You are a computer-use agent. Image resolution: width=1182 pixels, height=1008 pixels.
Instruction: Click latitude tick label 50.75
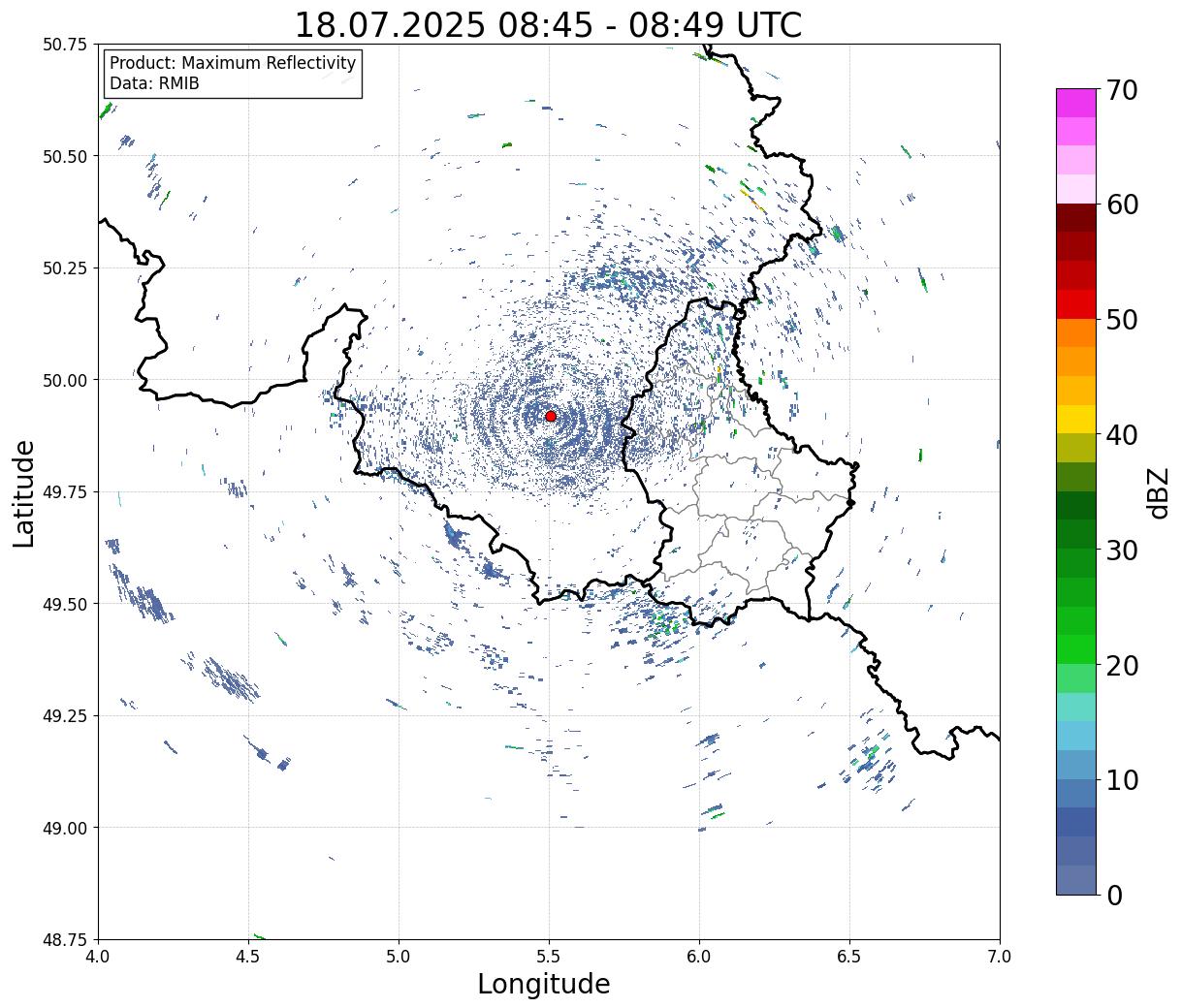click(x=65, y=45)
